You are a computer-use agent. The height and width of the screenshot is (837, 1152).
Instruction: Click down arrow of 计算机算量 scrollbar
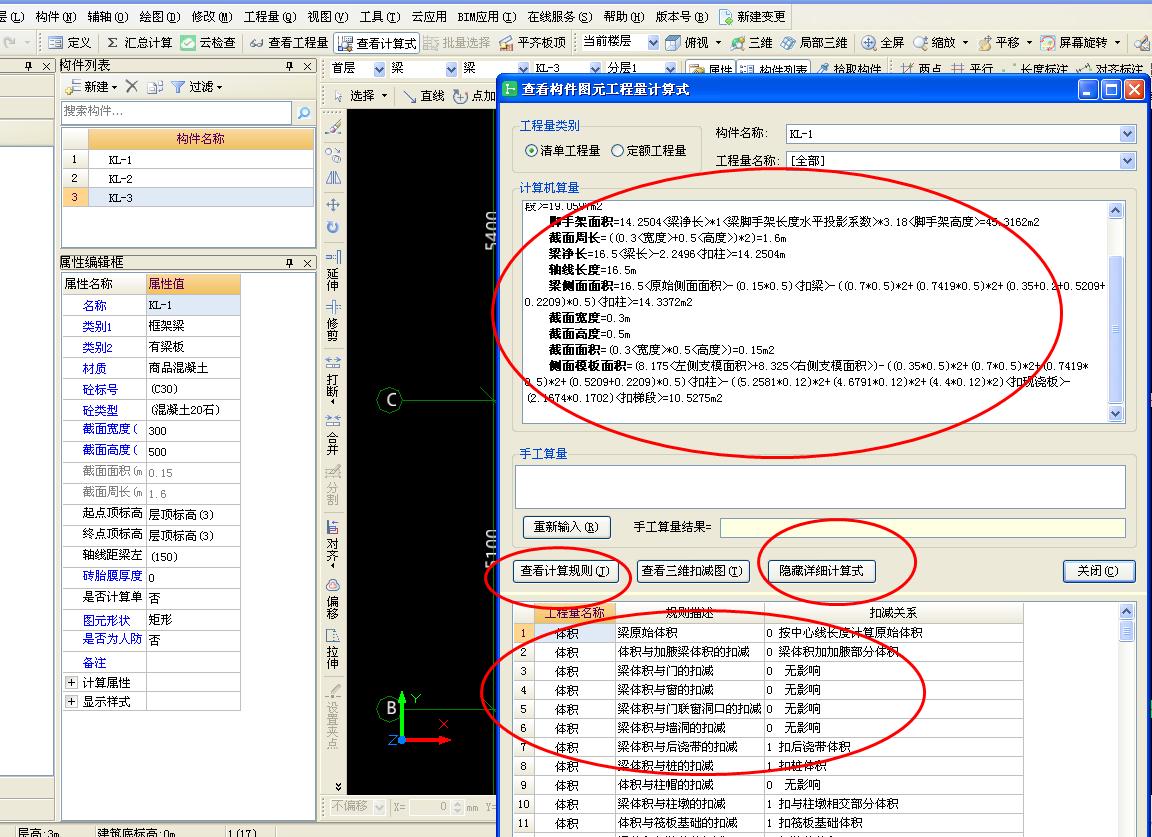click(1115, 414)
